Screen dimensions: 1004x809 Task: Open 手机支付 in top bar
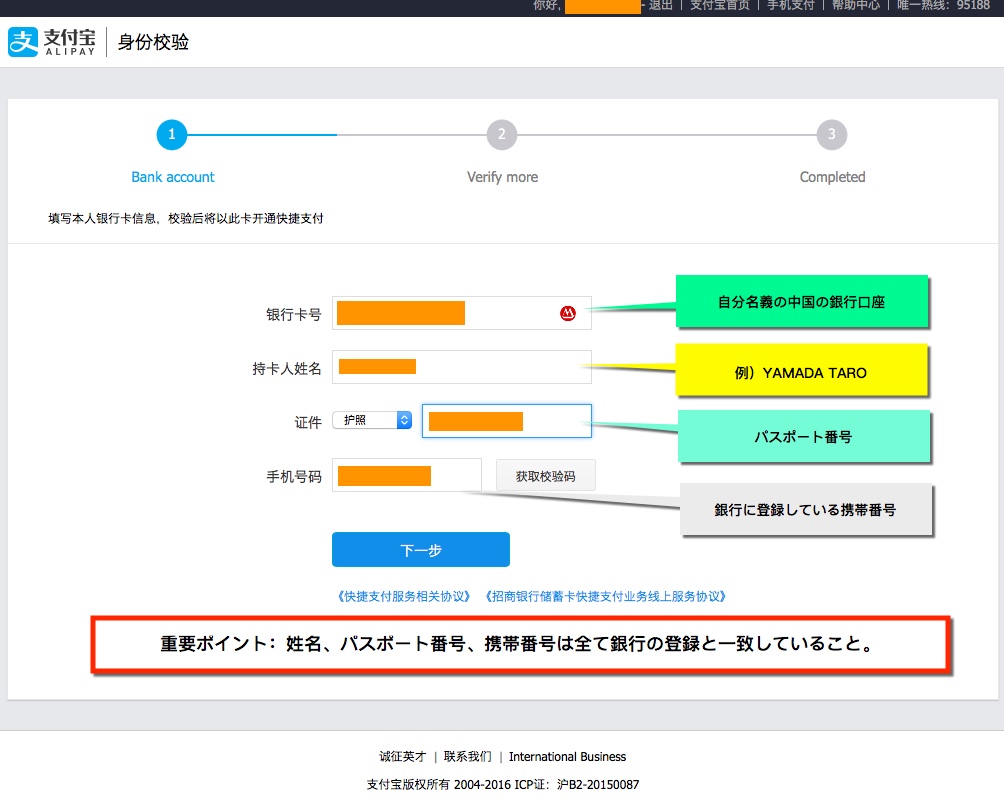click(x=791, y=6)
